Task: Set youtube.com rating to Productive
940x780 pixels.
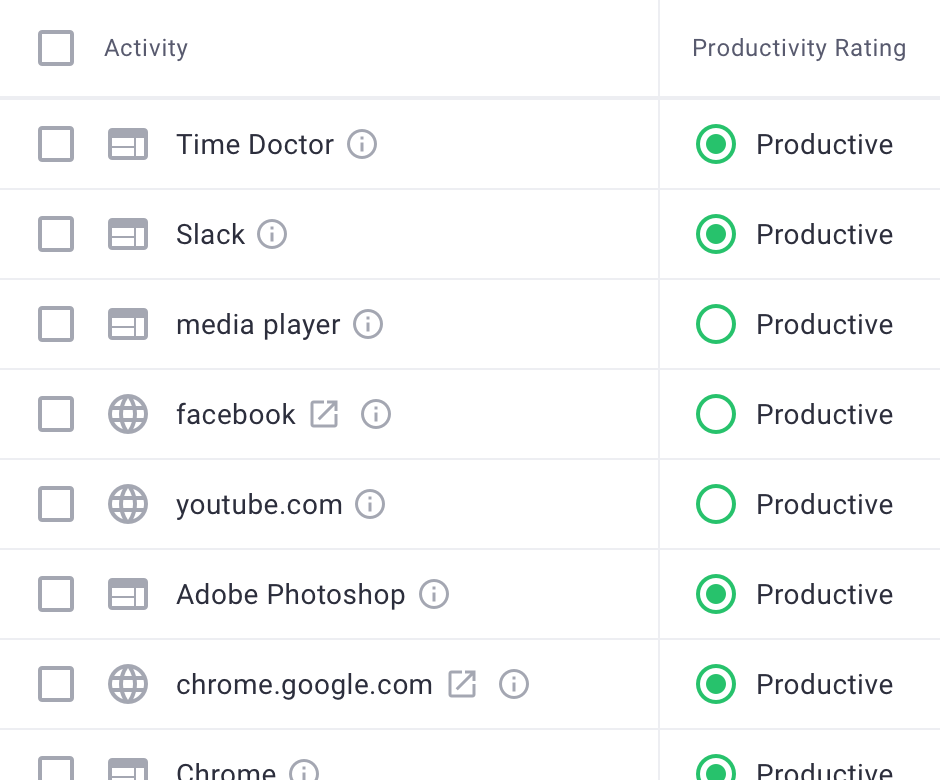Action: 716,504
